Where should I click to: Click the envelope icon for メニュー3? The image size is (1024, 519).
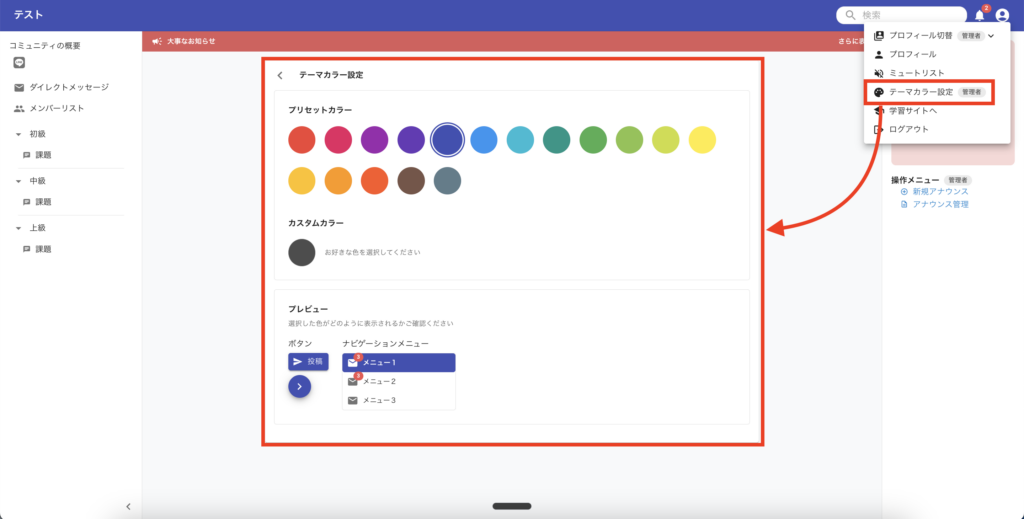(353, 401)
